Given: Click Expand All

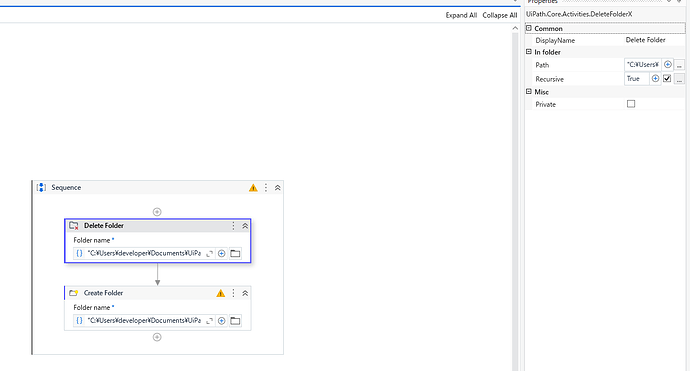Looking at the screenshot, I should click(461, 15).
